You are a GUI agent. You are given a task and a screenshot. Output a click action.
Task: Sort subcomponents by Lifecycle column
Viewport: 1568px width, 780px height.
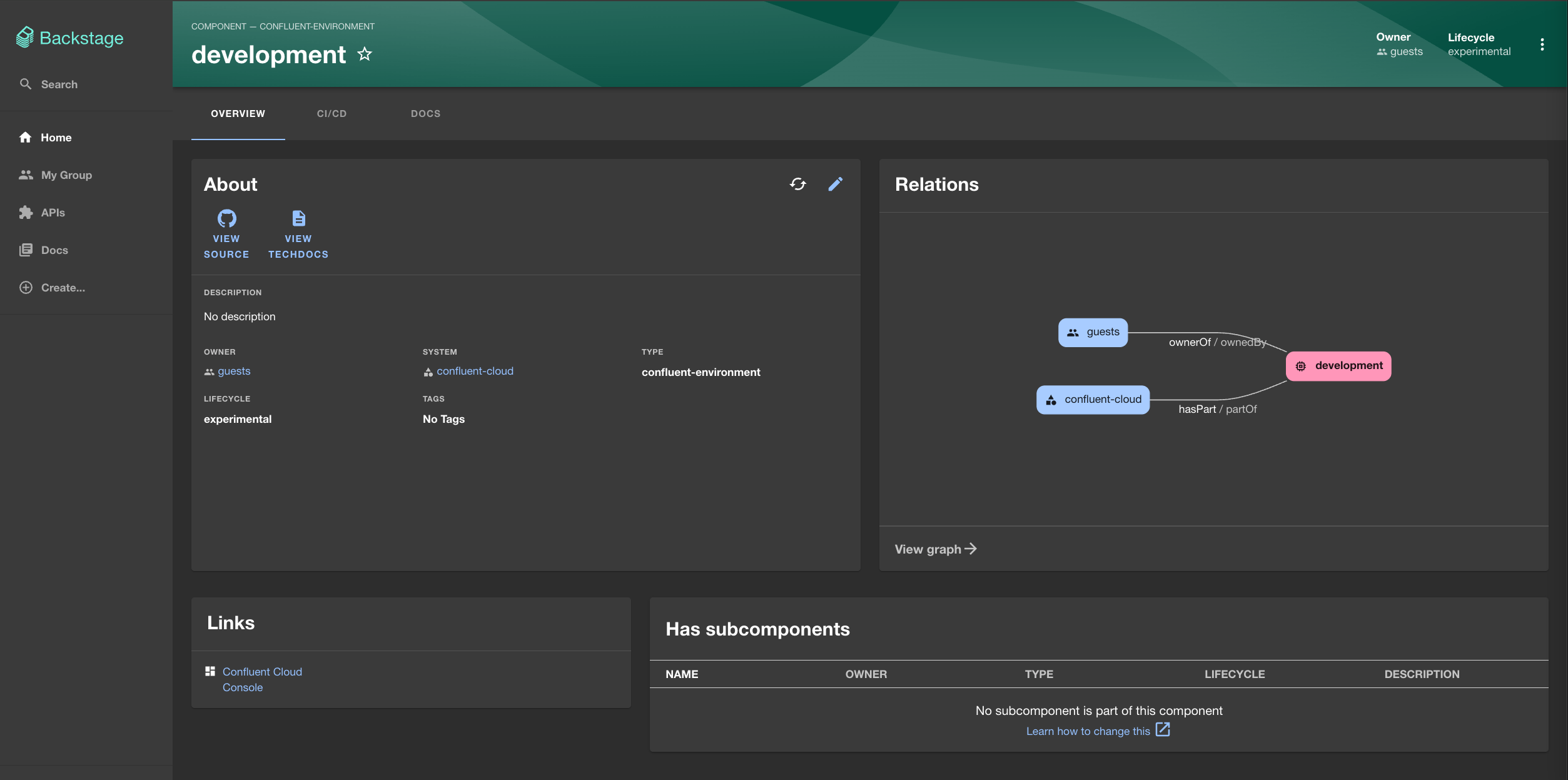coord(1234,674)
